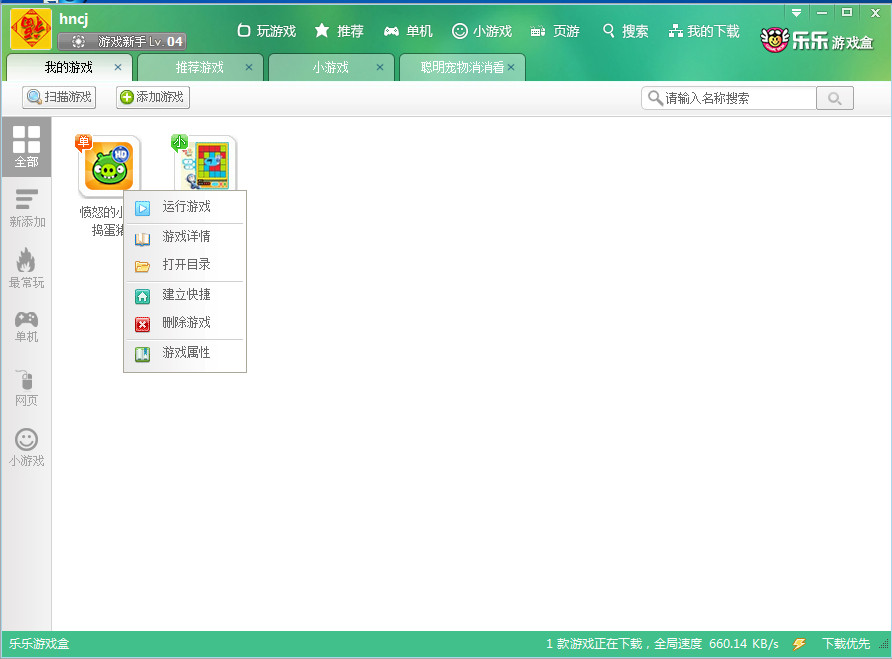Switch to the 聪明宠物消消看 tab
The image size is (892, 659).
coord(462,68)
